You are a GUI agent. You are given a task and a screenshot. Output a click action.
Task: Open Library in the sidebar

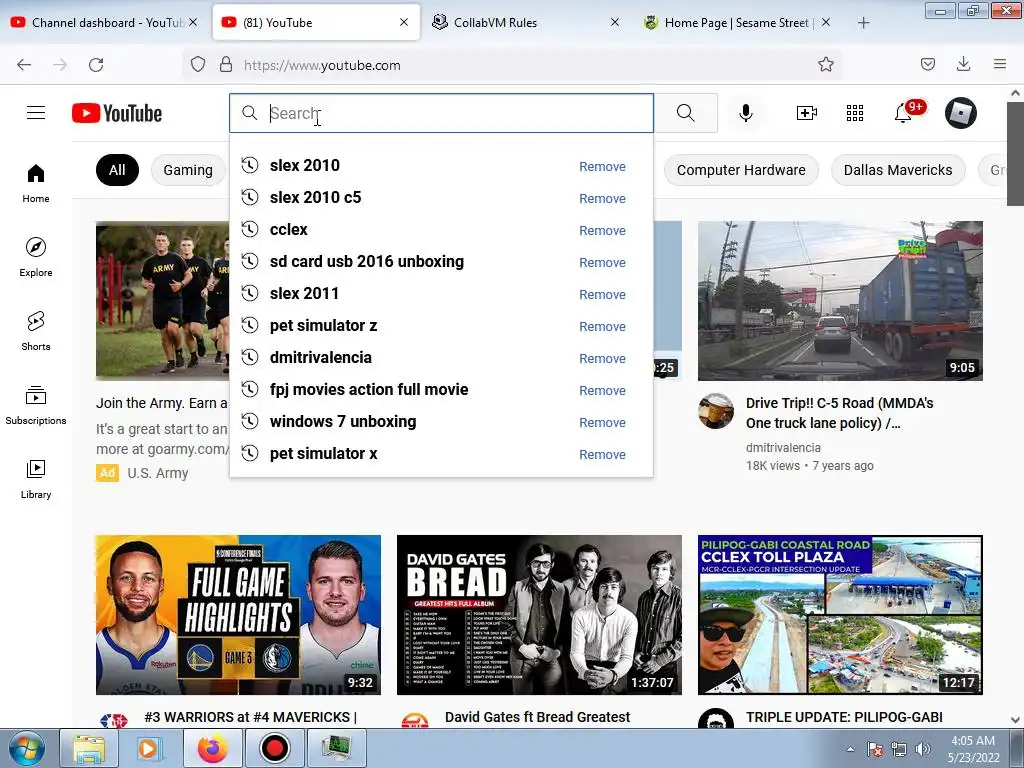36,479
